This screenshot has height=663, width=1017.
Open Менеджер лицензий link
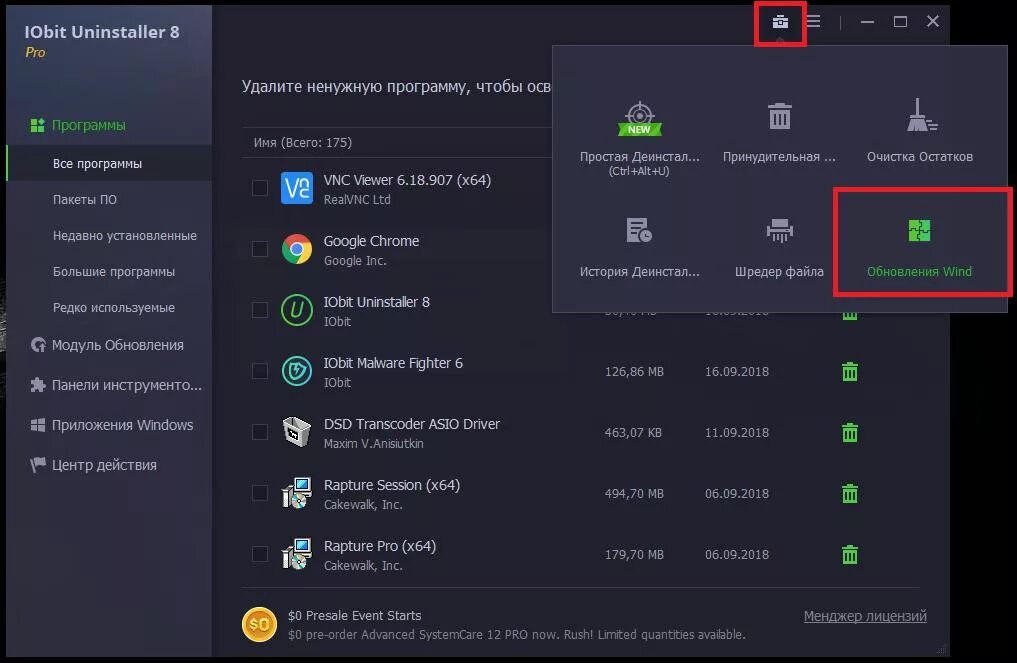tap(865, 616)
